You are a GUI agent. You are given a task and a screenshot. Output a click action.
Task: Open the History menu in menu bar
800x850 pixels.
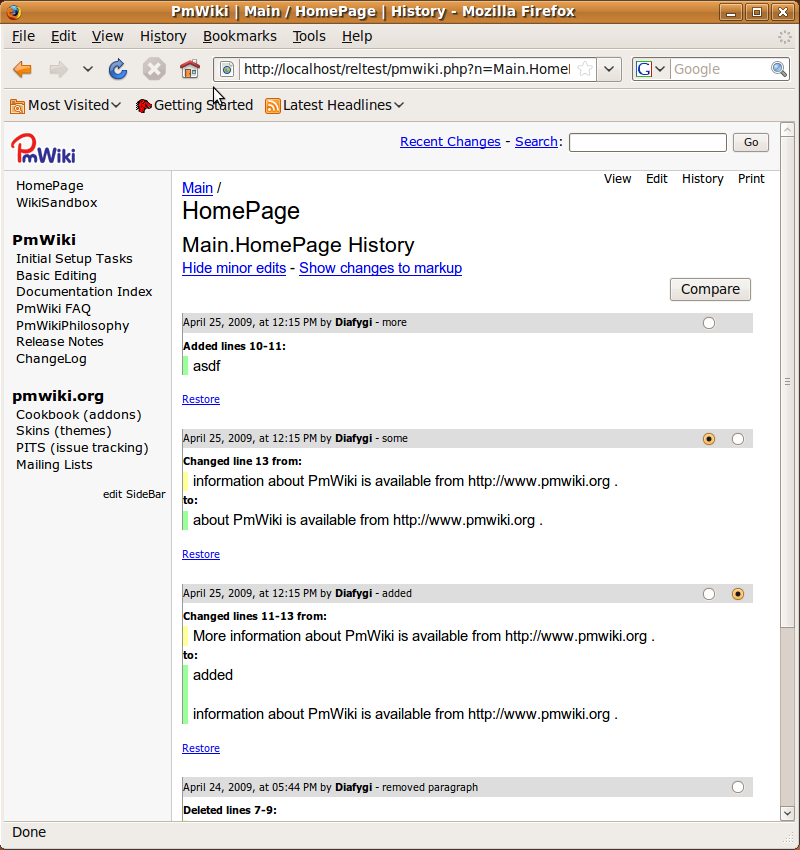pos(163,36)
